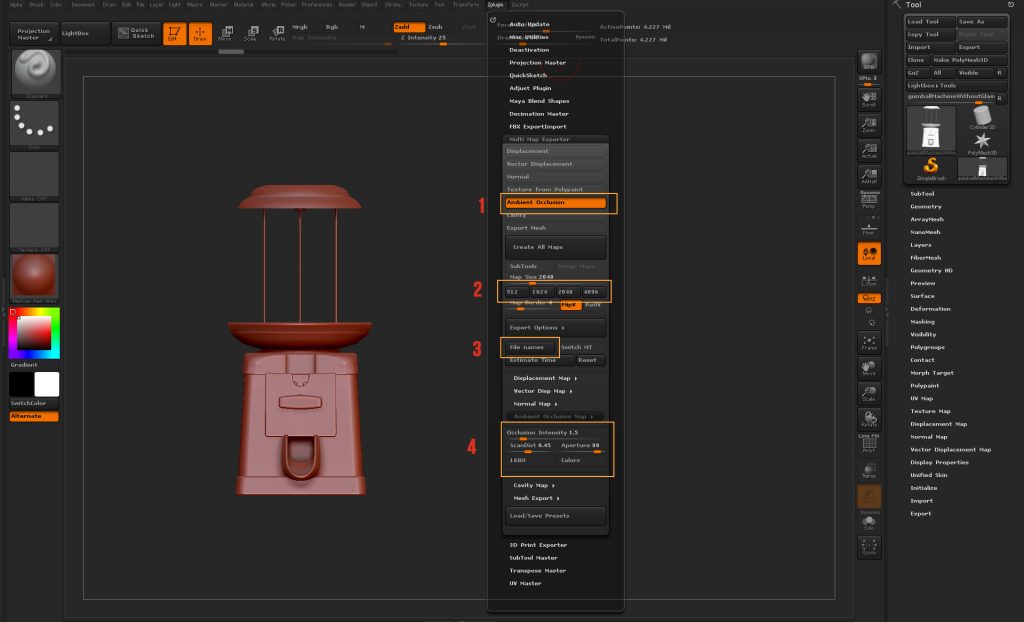The height and width of the screenshot is (622, 1024).
Task: Select the Cylinder3D tool thumbnail
Action: (981, 116)
